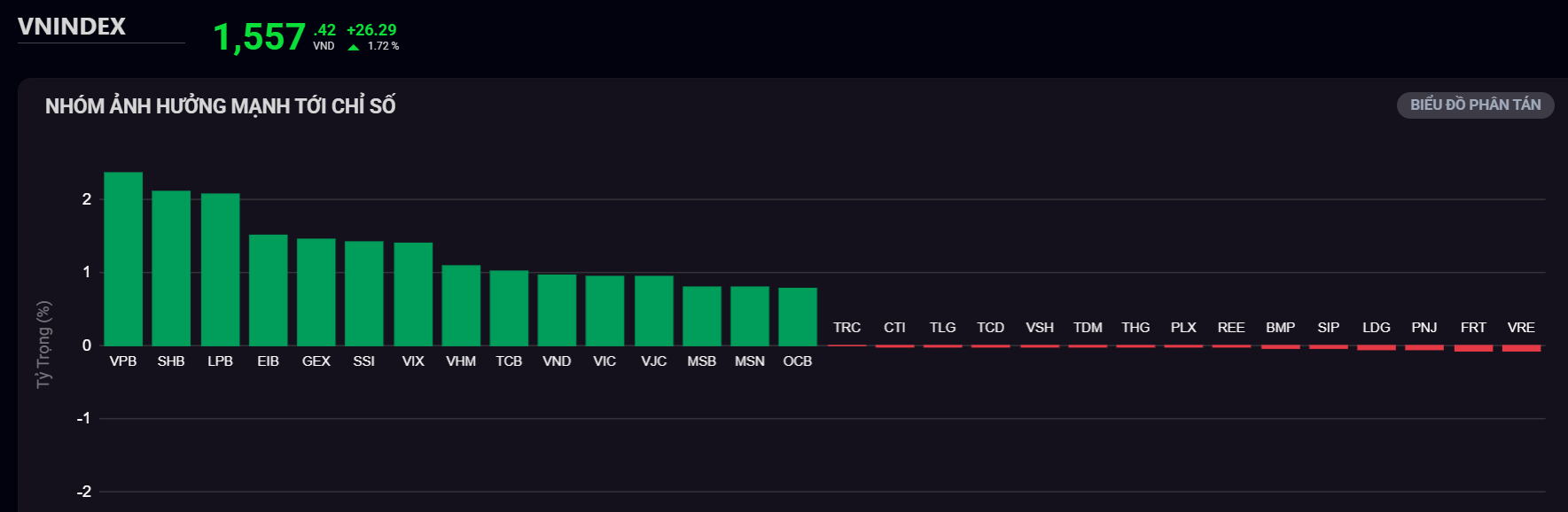Click the TRC ticker label

click(x=846, y=328)
